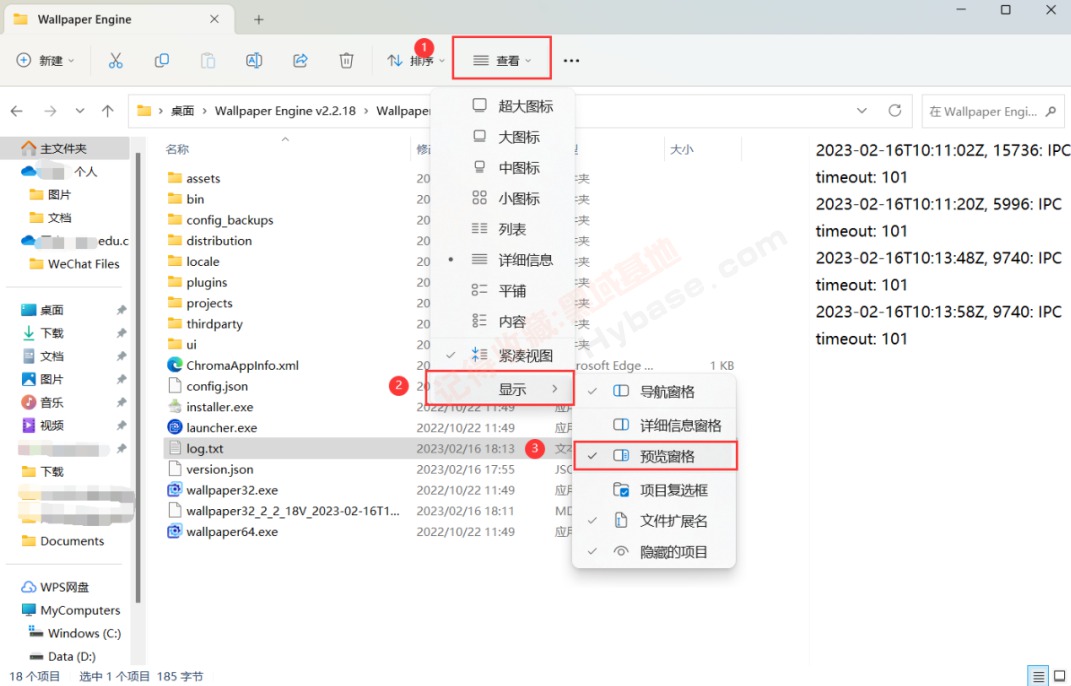1071x686 pixels.
Task: Choose 小图标 small icons
Action: click(503, 198)
